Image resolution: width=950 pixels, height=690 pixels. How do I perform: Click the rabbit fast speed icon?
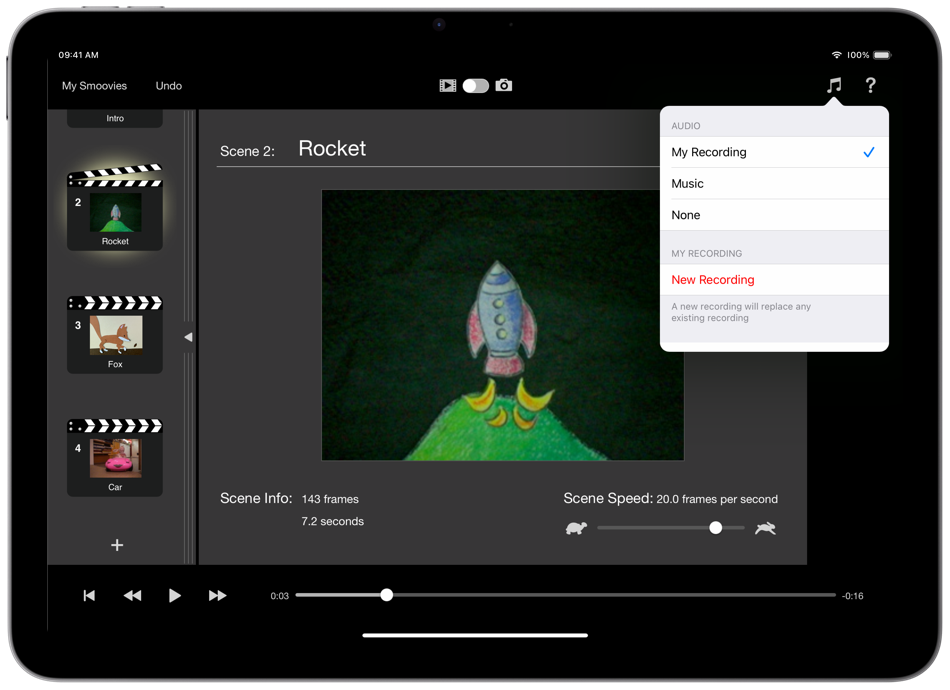click(x=765, y=528)
